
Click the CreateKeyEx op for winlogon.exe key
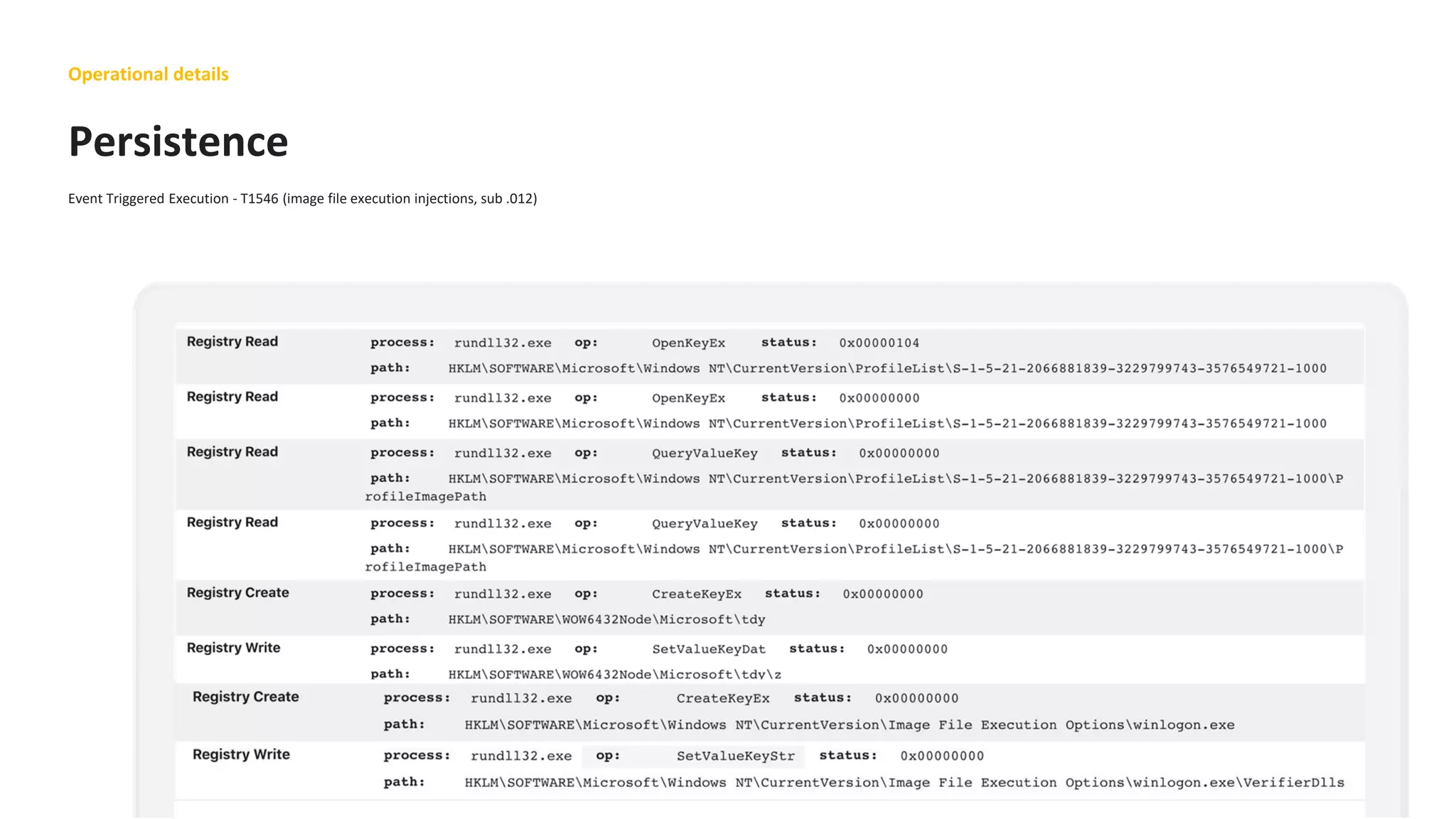click(x=722, y=698)
